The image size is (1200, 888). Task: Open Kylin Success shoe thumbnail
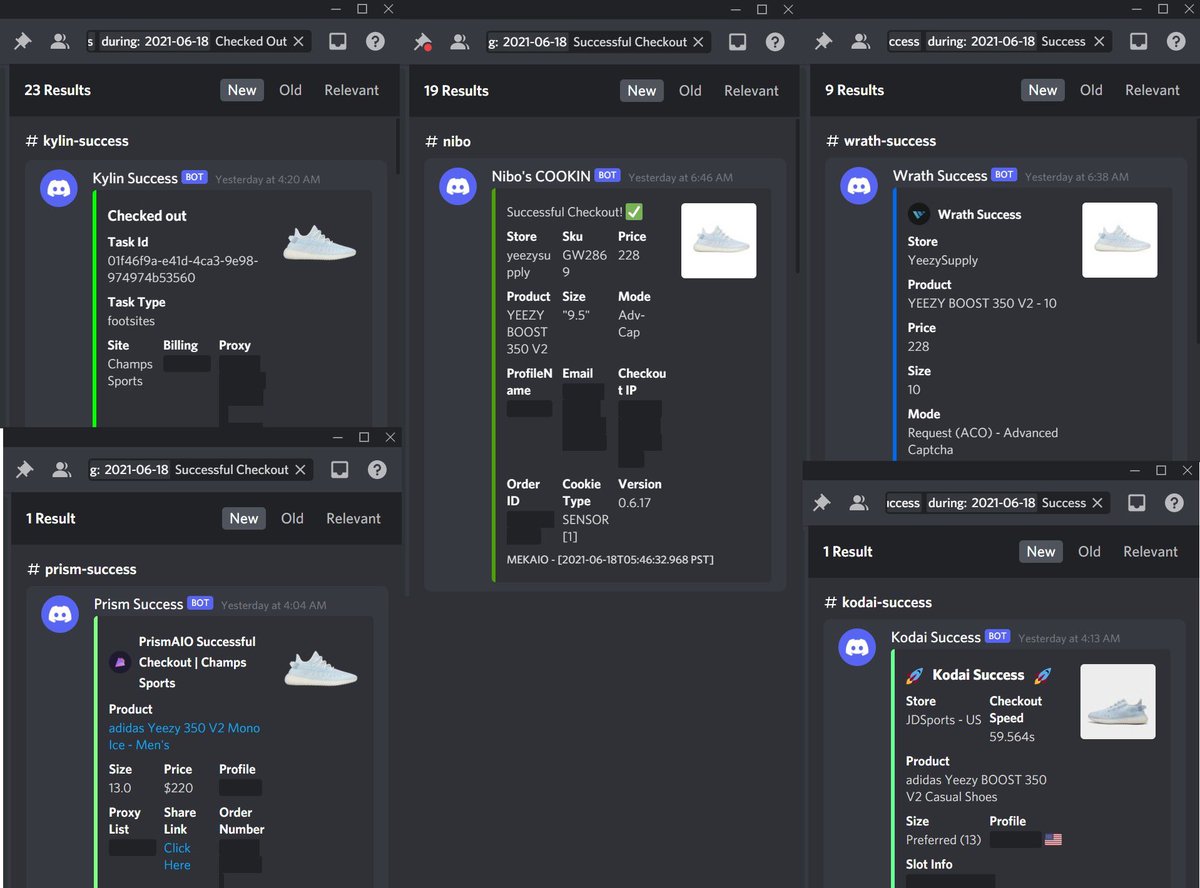click(320, 242)
